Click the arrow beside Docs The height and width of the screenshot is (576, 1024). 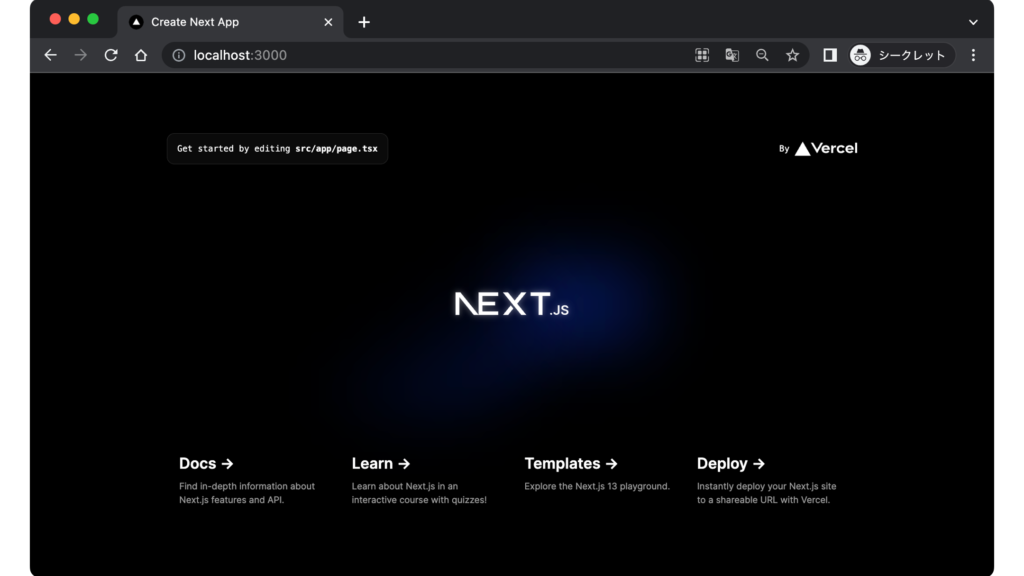[227, 464]
